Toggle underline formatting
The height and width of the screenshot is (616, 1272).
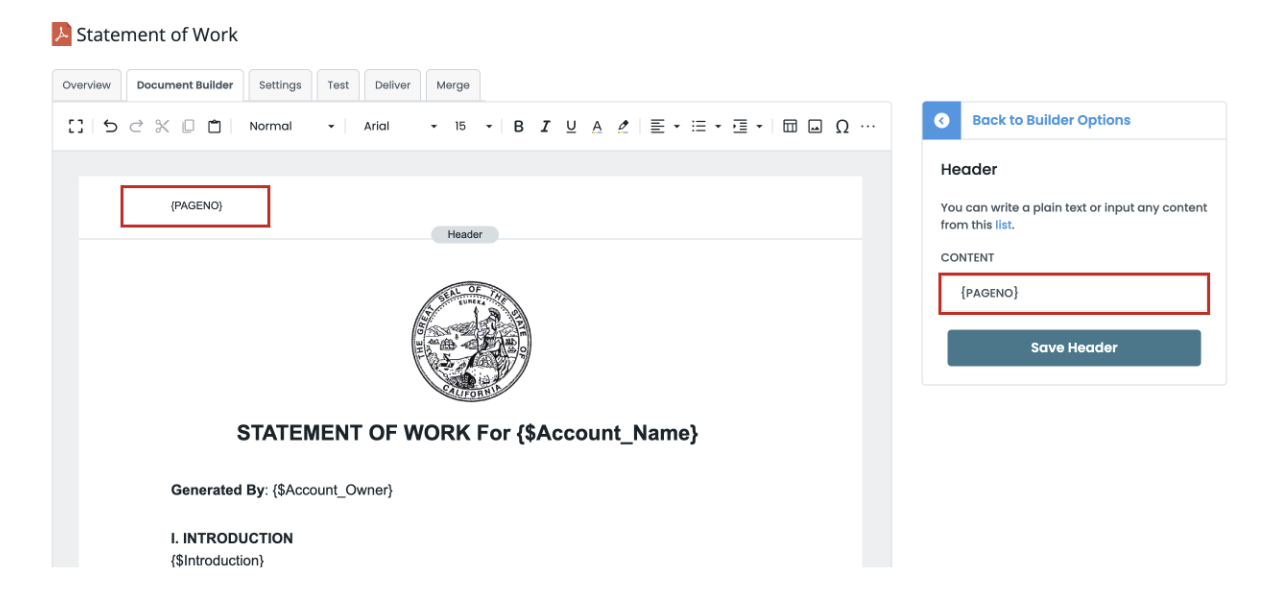(x=571, y=126)
